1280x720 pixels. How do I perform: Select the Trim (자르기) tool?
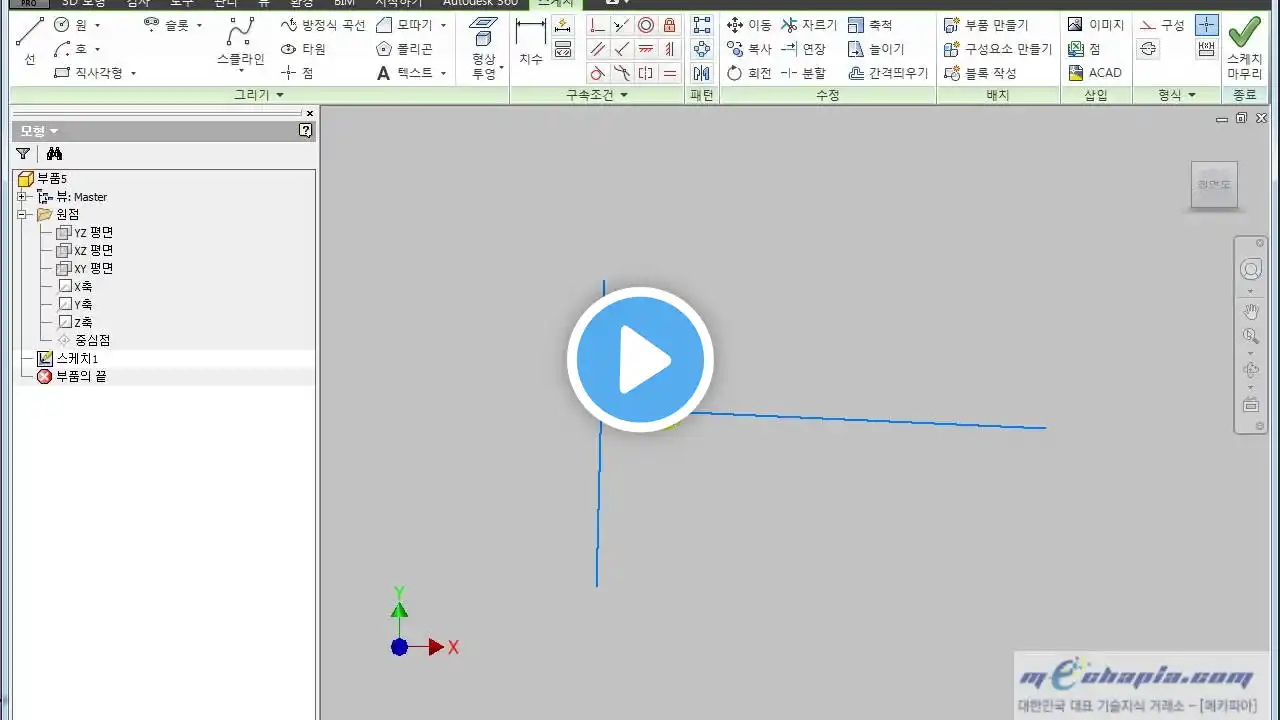pyautogui.click(x=809, y=25)
